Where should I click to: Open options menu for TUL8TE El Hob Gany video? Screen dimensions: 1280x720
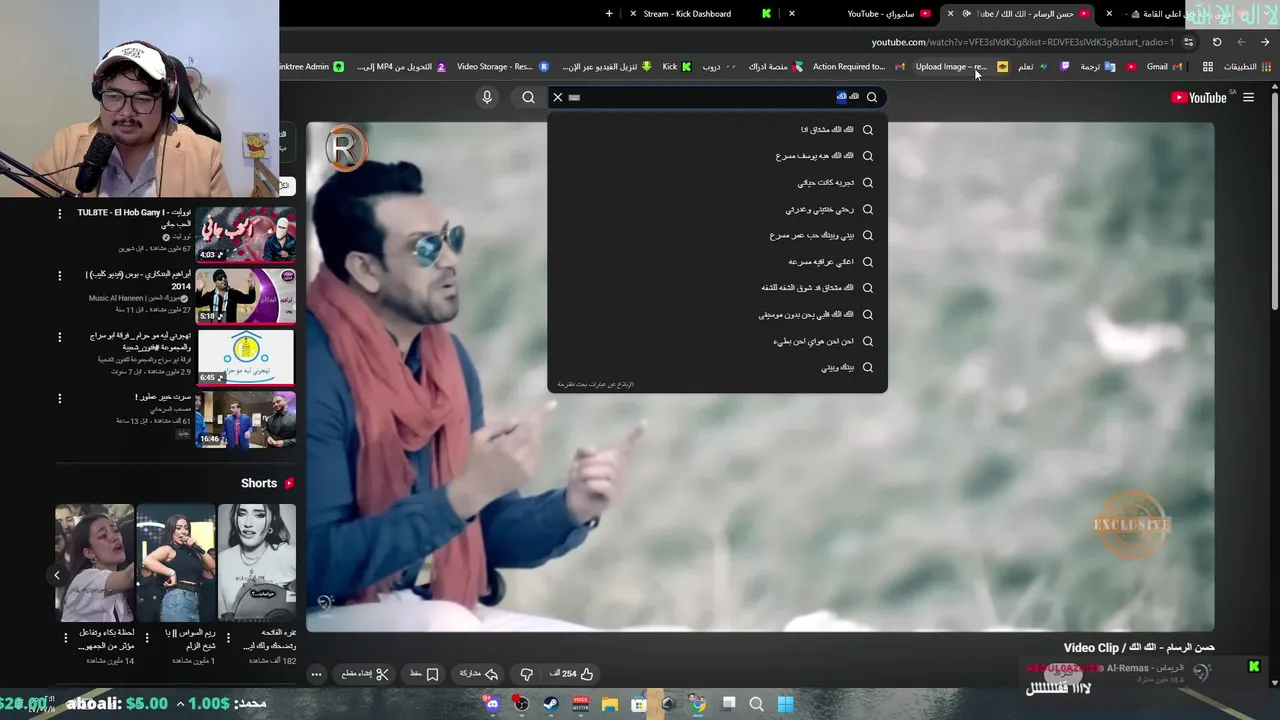tap(59, 214)
